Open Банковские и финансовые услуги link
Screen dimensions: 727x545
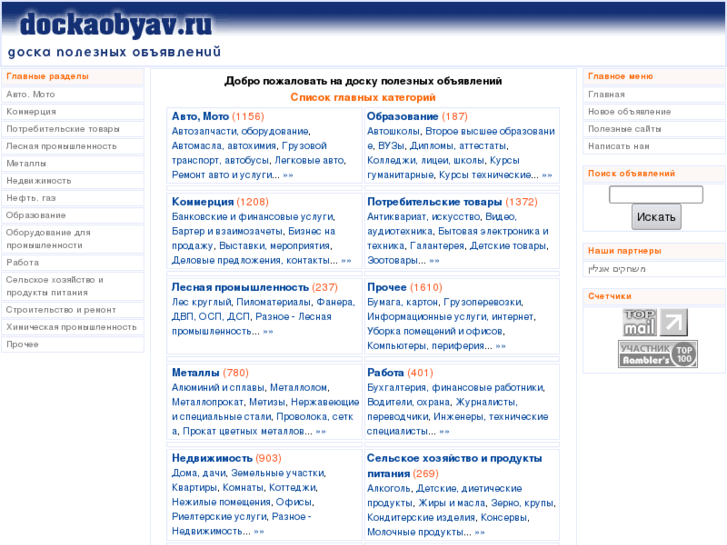[253, 217]
